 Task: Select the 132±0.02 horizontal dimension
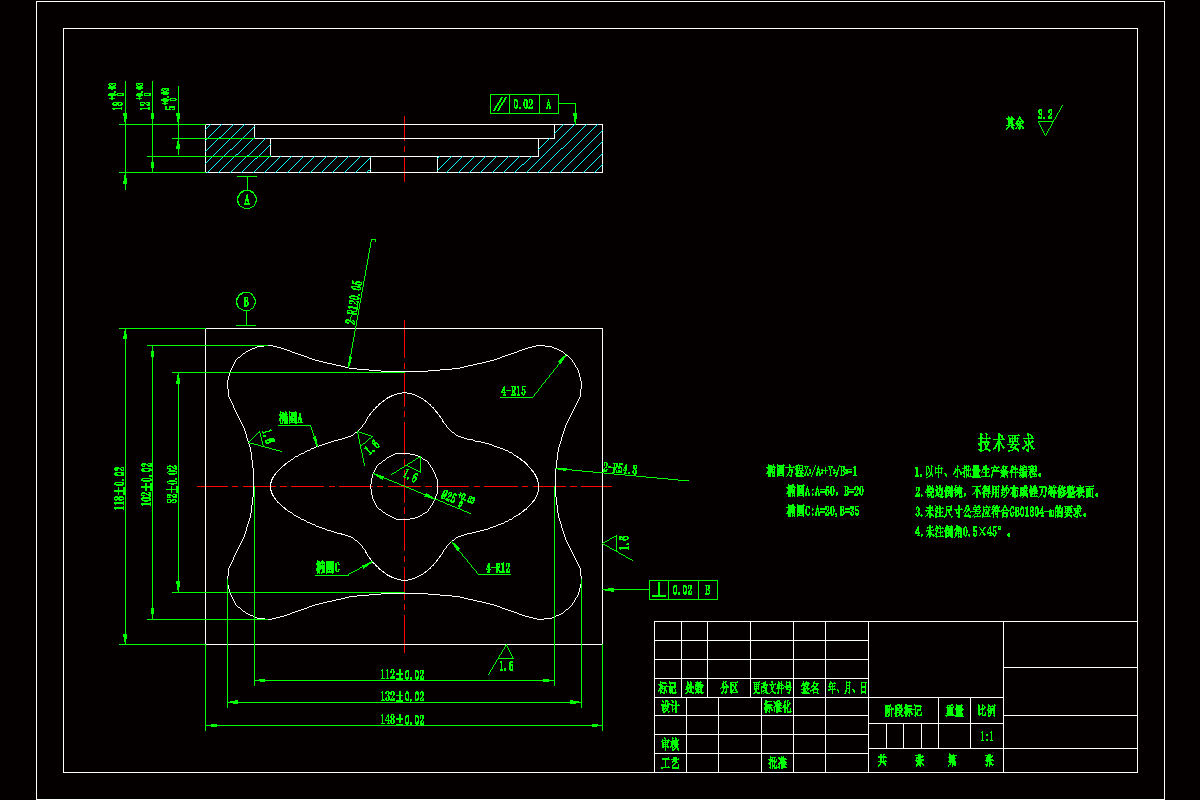[x=402, y=696]
